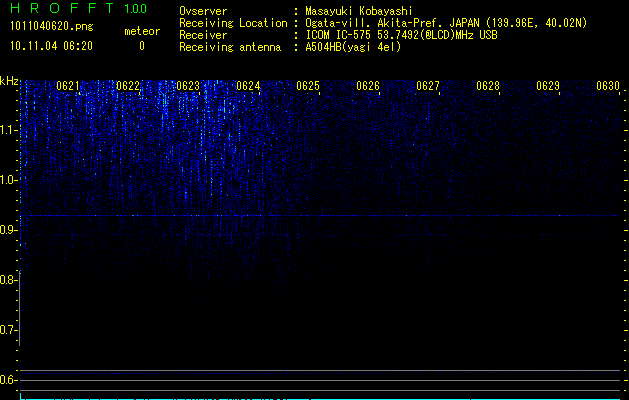Click the Receiving antenna label
The height and width of the screenshot is (400, 629).
230,47
